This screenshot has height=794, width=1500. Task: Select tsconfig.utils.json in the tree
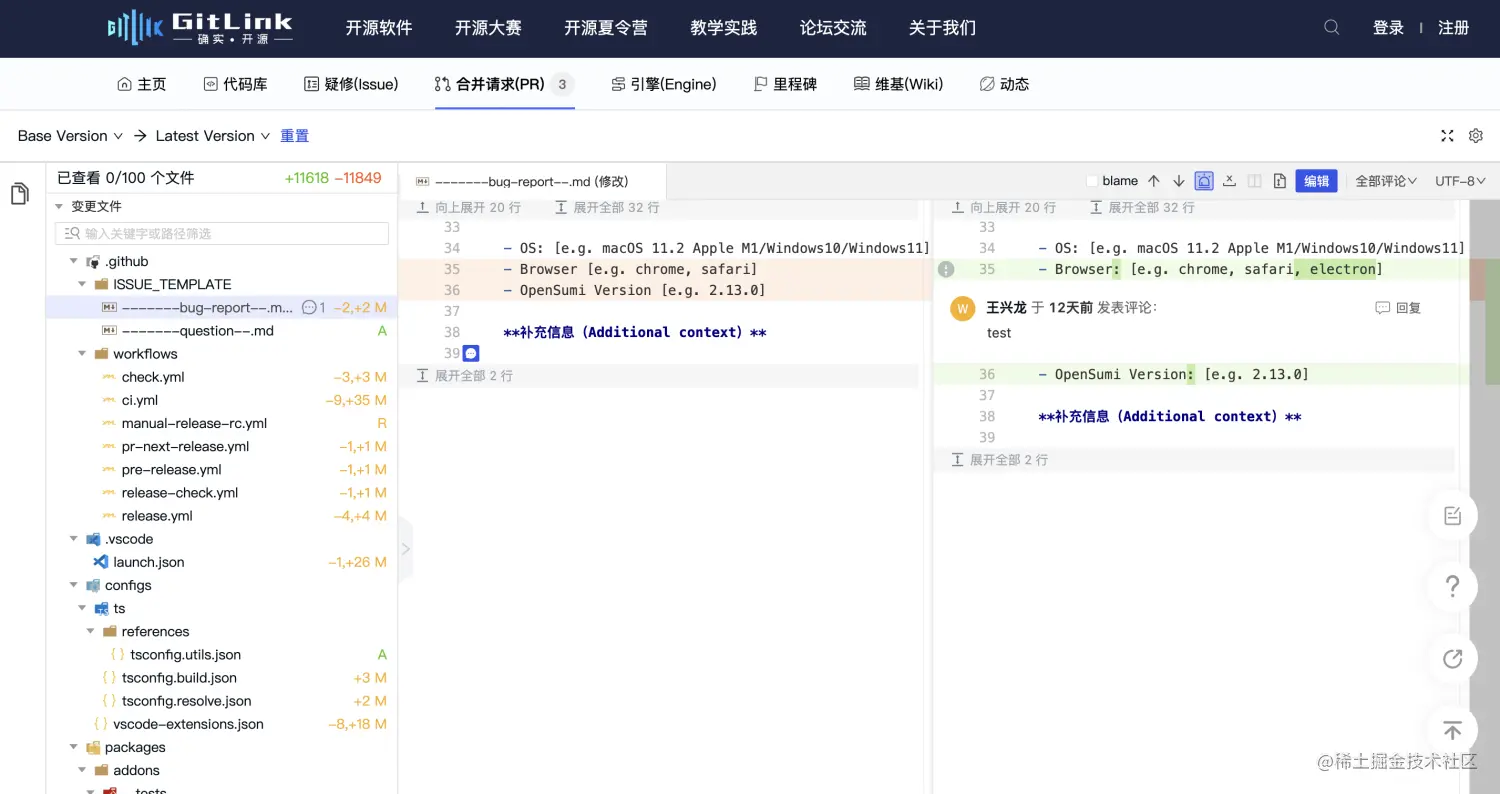185,655
